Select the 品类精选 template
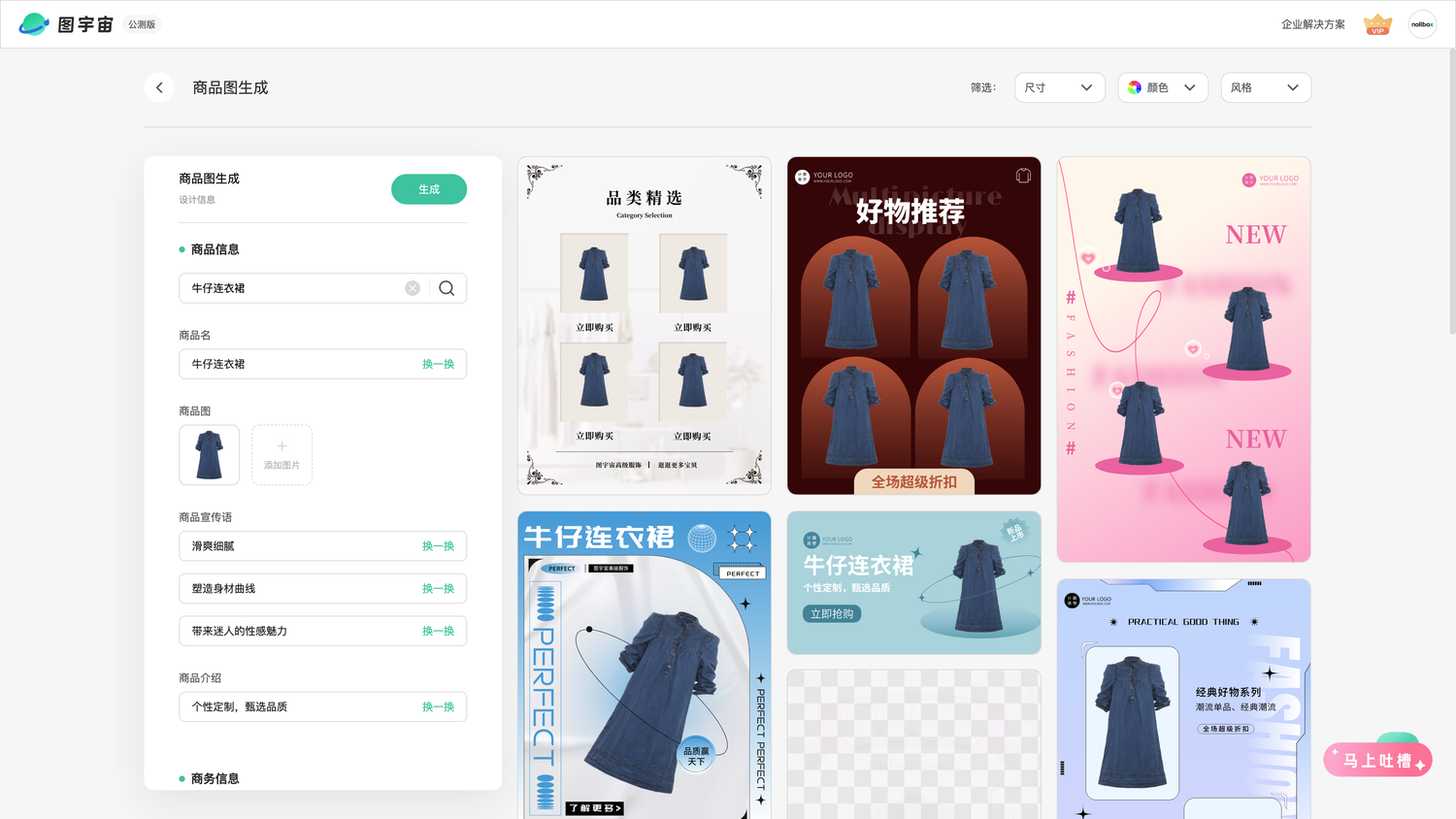1456x819 pixels. [x=645, y=325]
